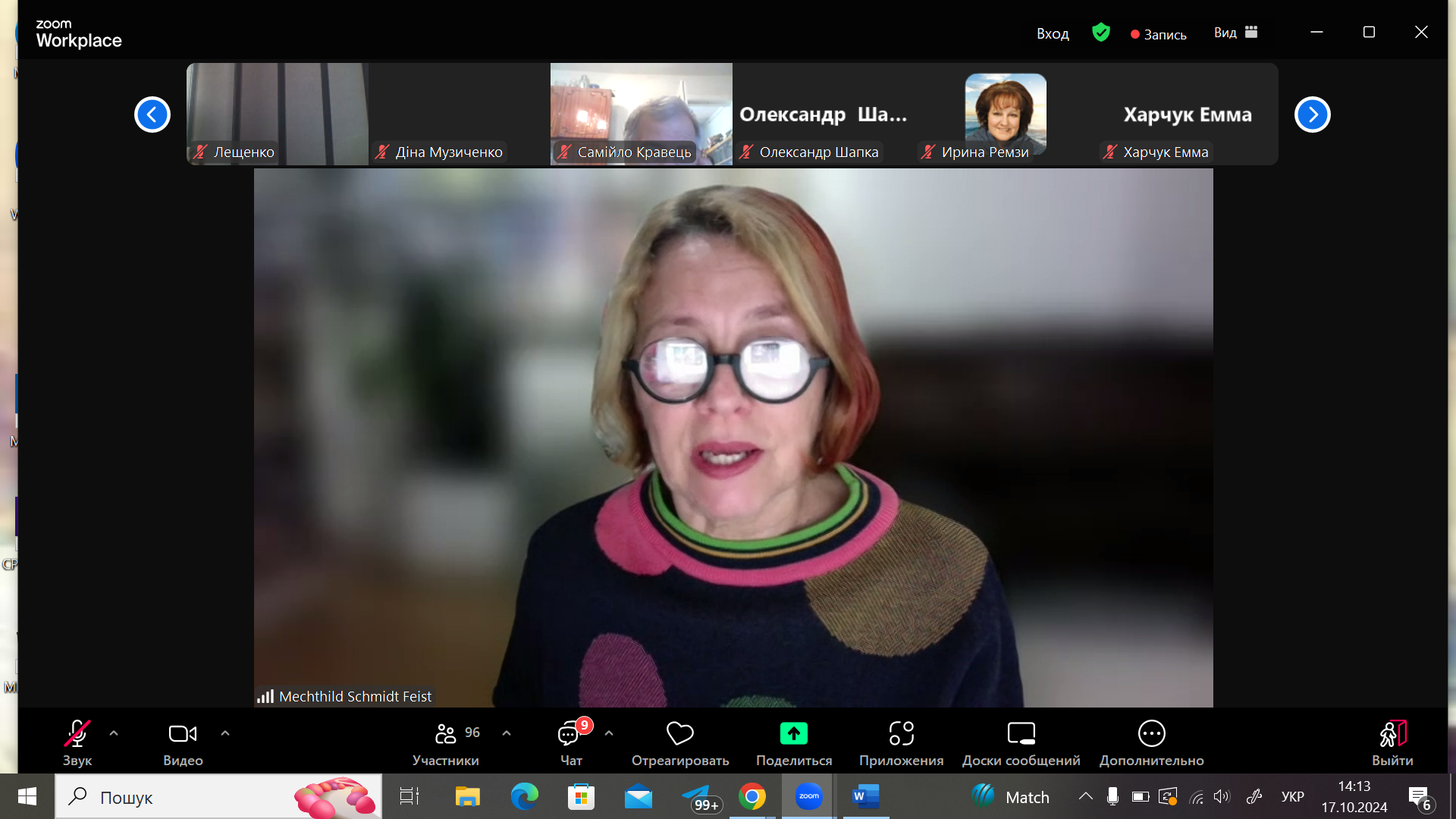The height and width of the screenshot is (819, 1456).
Task: Toggle the camera with Видео button
Action: pos(182,734)
